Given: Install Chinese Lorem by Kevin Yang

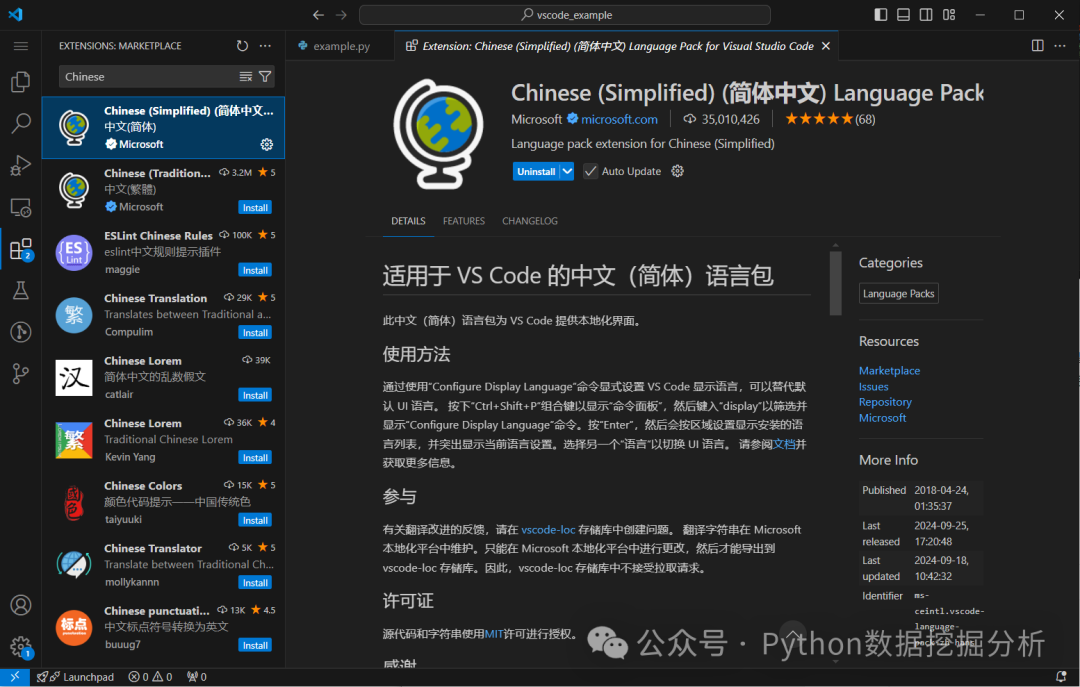Looking at the screenshot, I should point(255,458).
